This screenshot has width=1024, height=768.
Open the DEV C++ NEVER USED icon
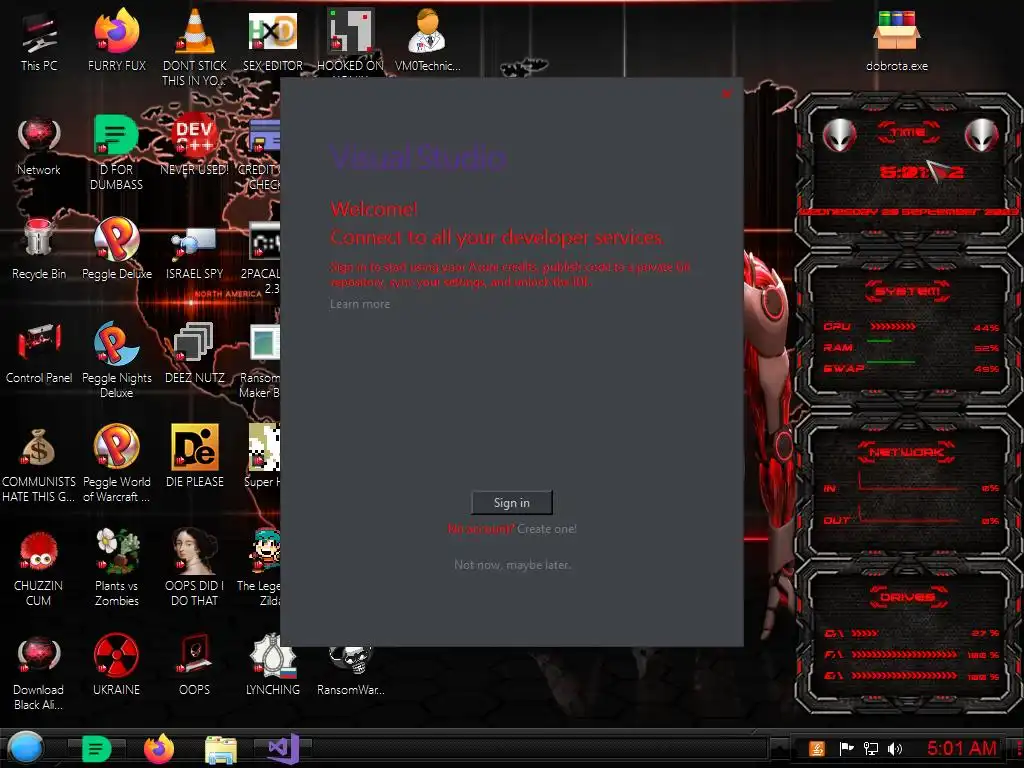click(x=195, y=146)
